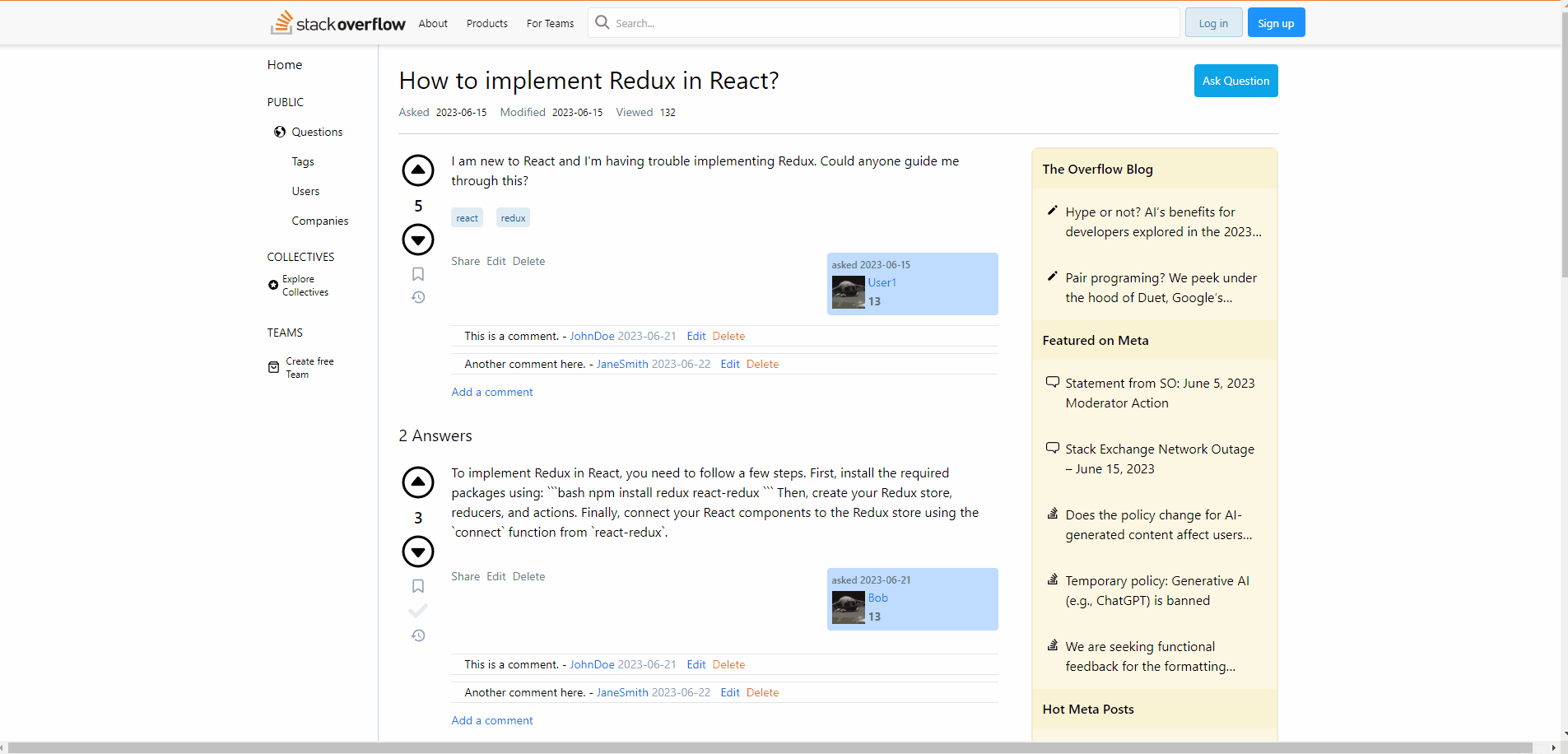The image size is (1568, 754).
Task: Upvote the Redux question
Action: (x=418, y=170)
